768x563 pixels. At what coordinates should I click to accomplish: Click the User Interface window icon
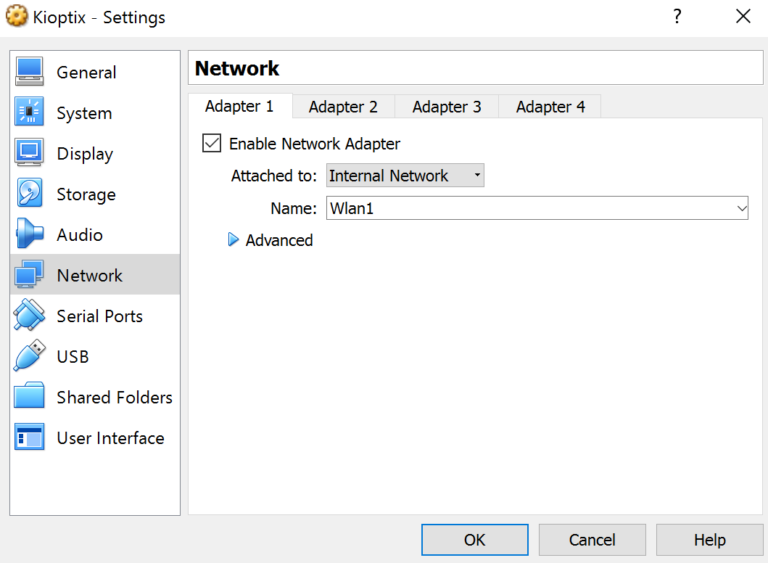tap(29, 437)
